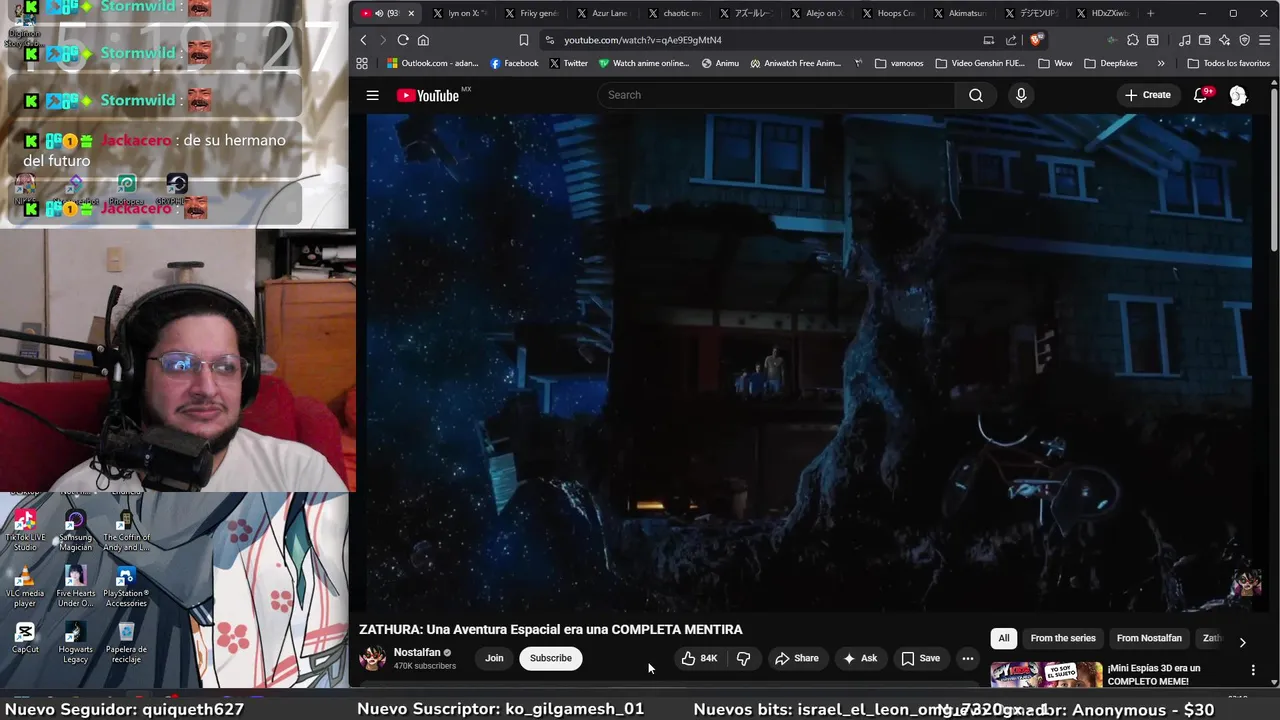Open the YouTube account avatar menu
The height and width of the screenshot is (720, 1280).
pos(1238,95)
